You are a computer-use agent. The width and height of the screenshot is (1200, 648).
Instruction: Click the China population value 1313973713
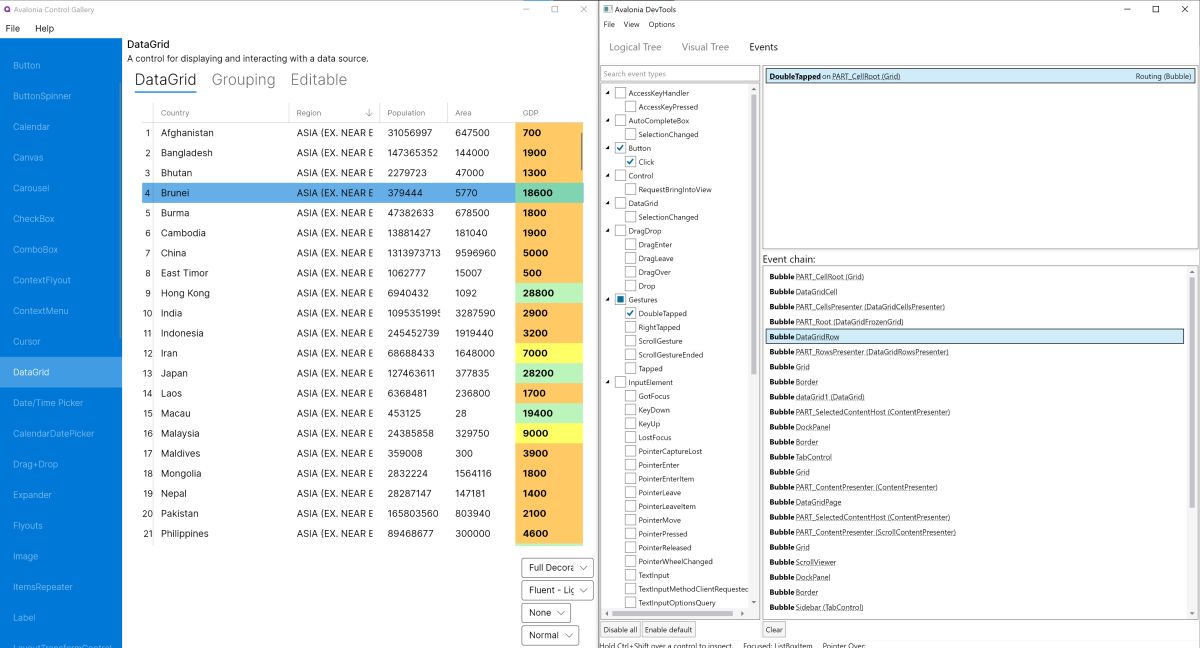414,253
